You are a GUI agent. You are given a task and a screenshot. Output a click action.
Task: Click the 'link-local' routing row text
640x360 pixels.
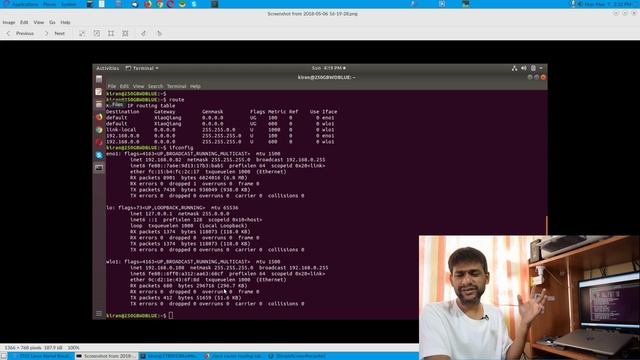click(x=121, y=129)
